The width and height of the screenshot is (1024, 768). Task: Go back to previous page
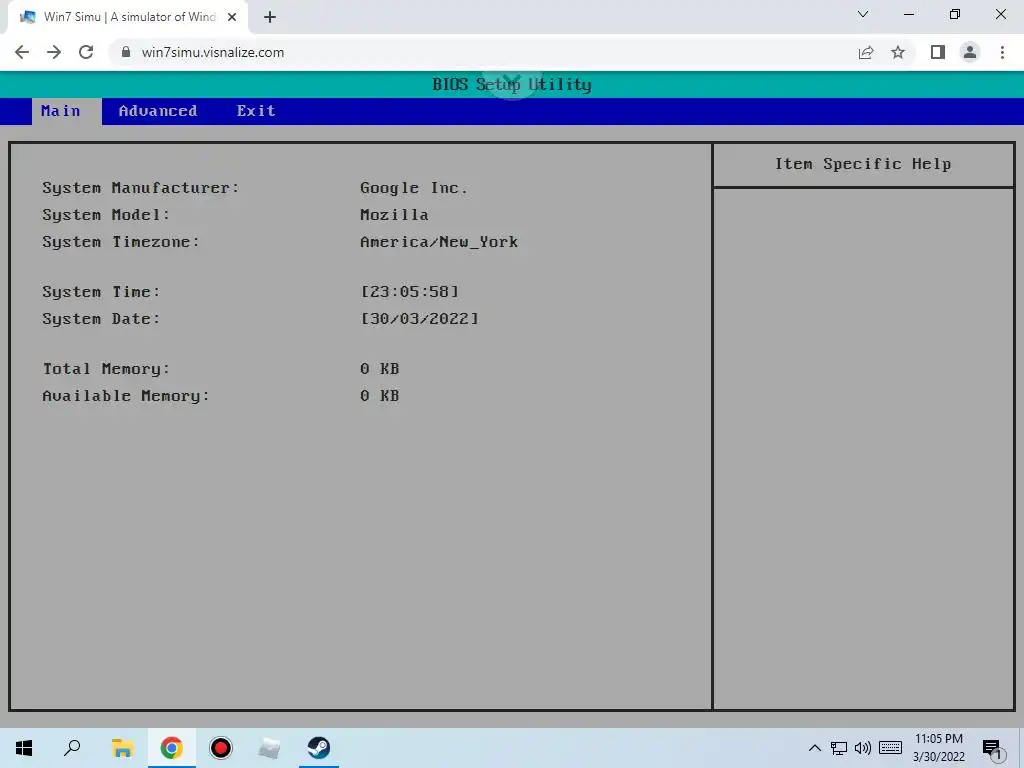pyautogui.click(x=22, y=52)
